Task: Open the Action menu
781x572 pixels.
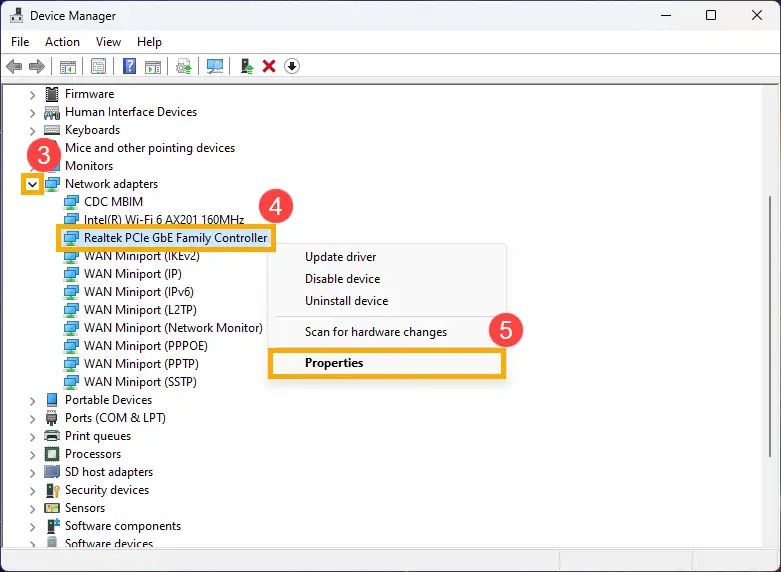Action: [x=62, y=42]
